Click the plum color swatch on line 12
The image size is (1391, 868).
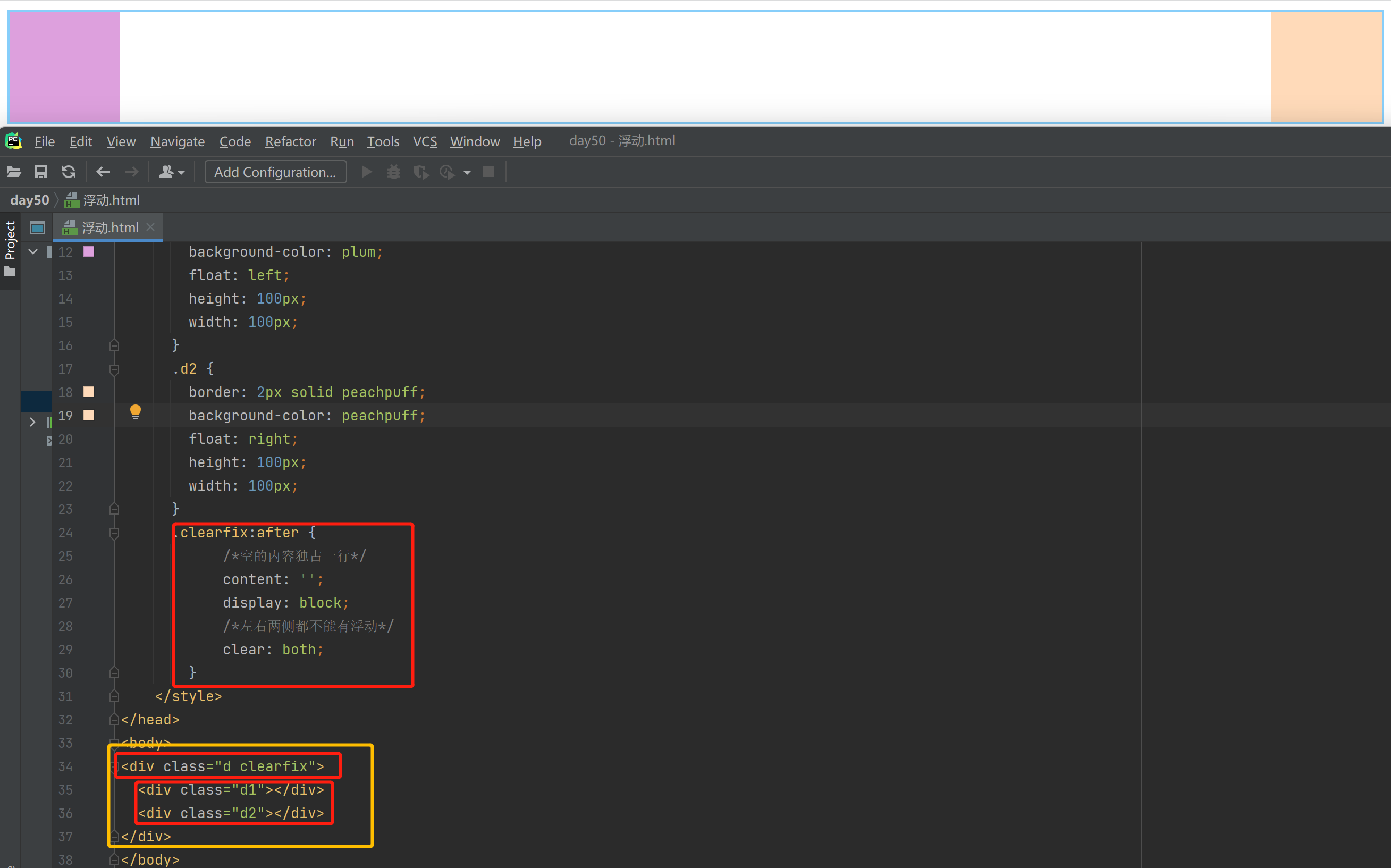[x=88, y=251]
